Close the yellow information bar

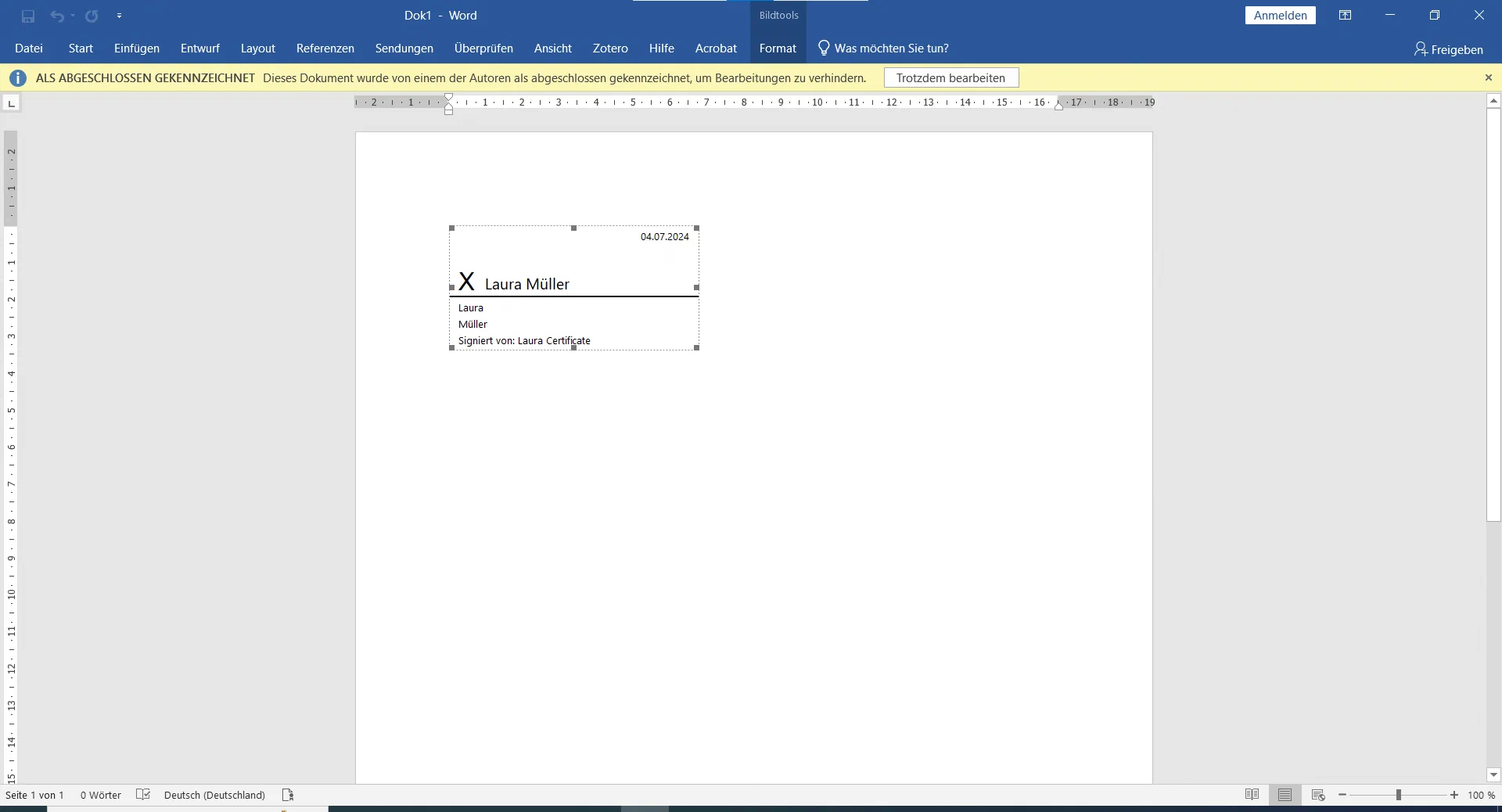click(x=1489, y=77)
